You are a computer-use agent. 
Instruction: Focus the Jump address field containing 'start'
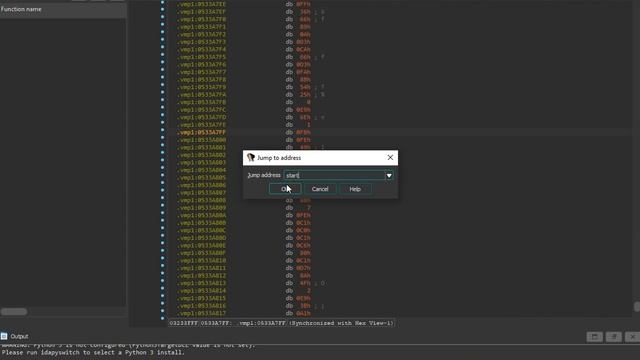pyautogui.click(x=335, y=176)
